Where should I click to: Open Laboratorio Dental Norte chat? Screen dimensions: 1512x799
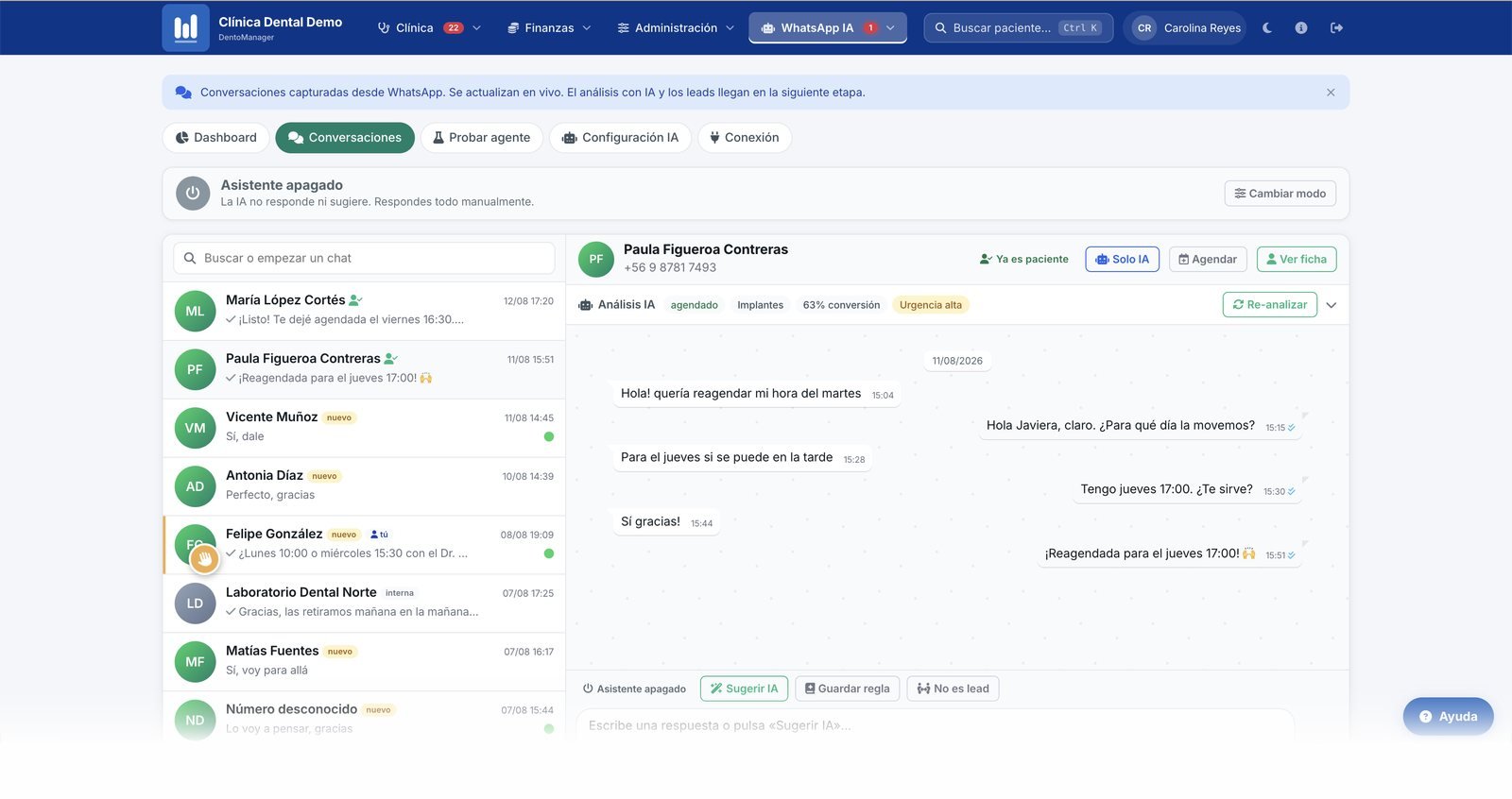click(364, 603)
